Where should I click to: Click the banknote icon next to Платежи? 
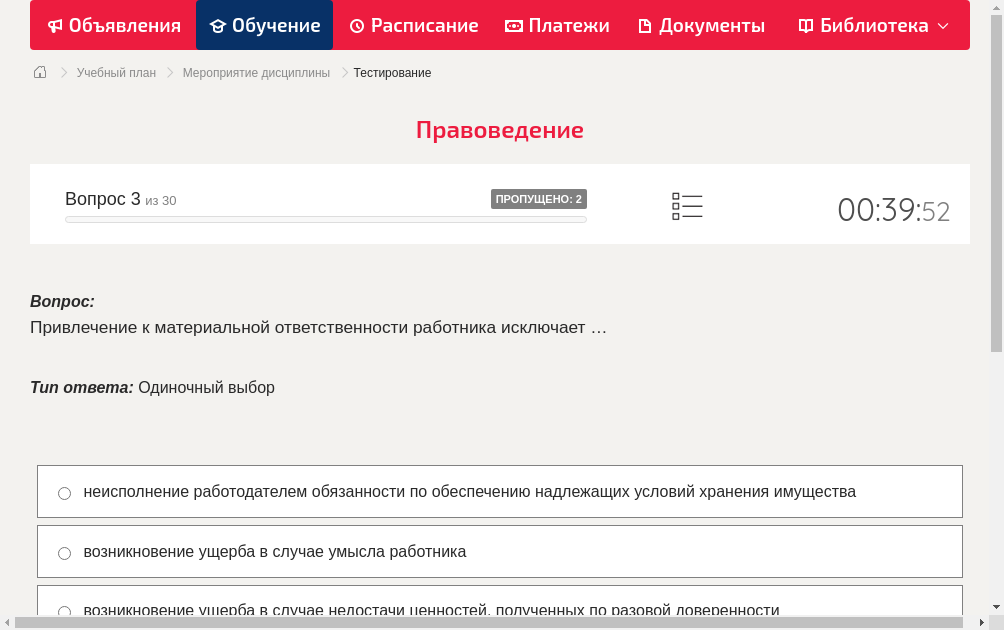(515, 25)
